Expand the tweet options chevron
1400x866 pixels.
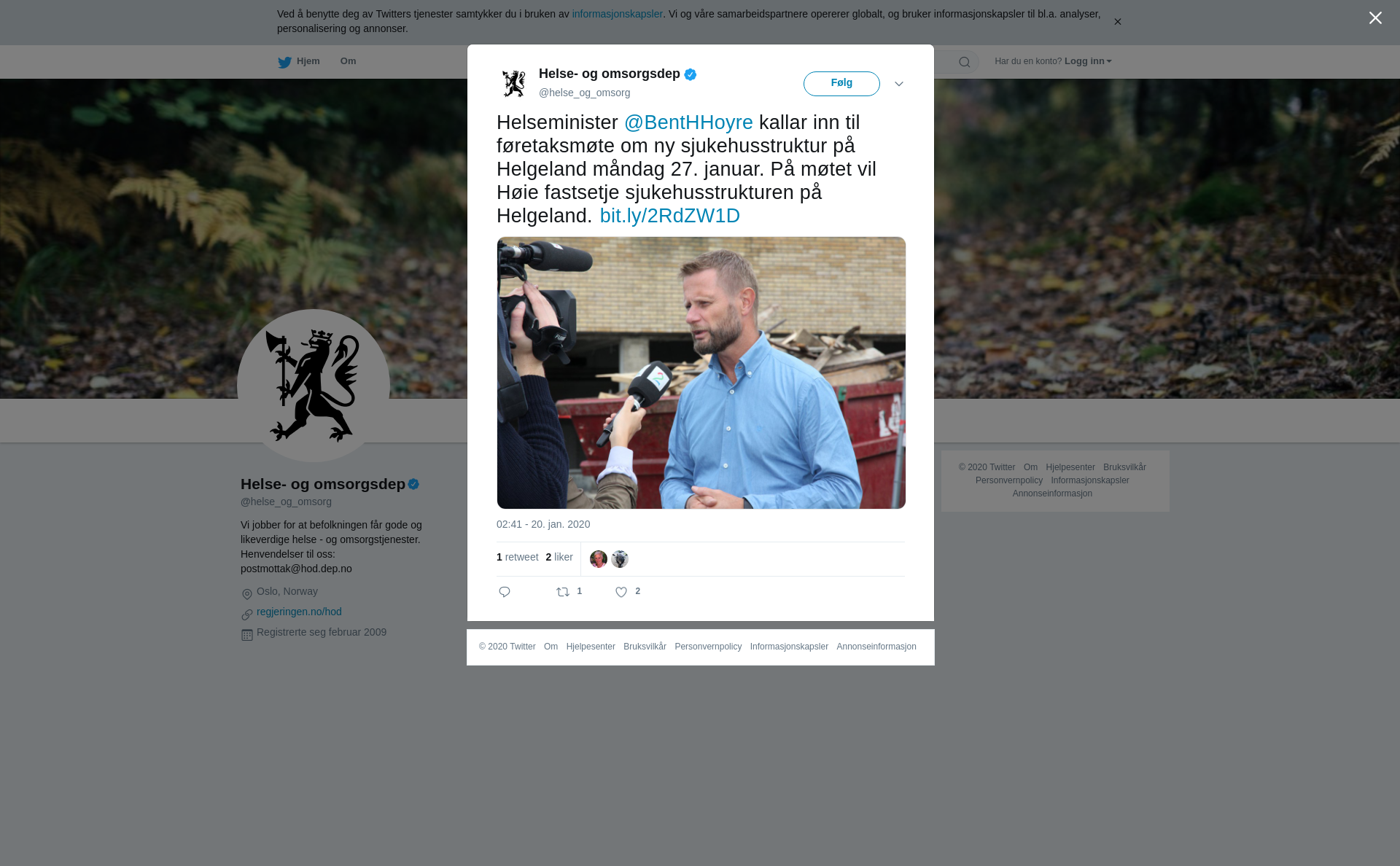(x=899, y=84)
